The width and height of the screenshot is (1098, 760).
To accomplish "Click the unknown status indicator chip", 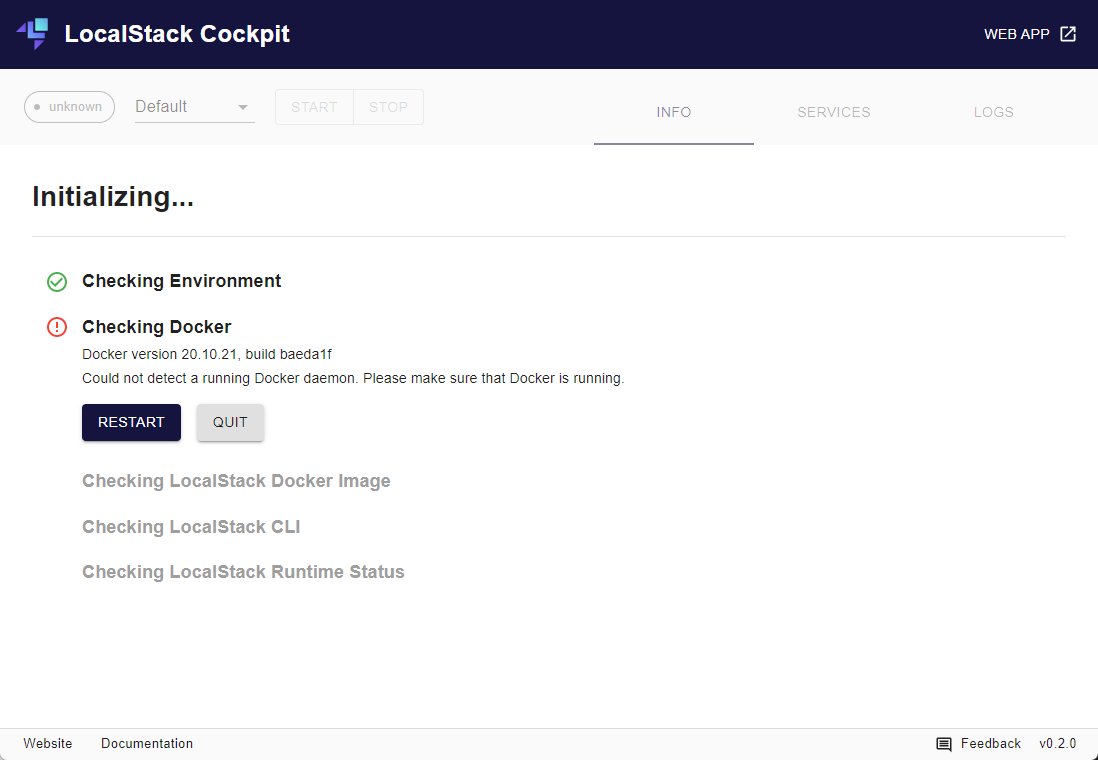I will [x=69, y=106].
